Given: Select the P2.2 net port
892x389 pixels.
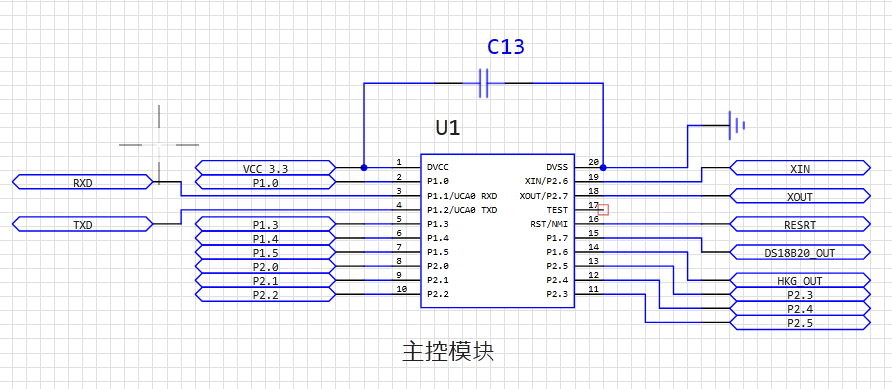Looking at the screenshot, I should pyautogui.click(x=266, y=295).
